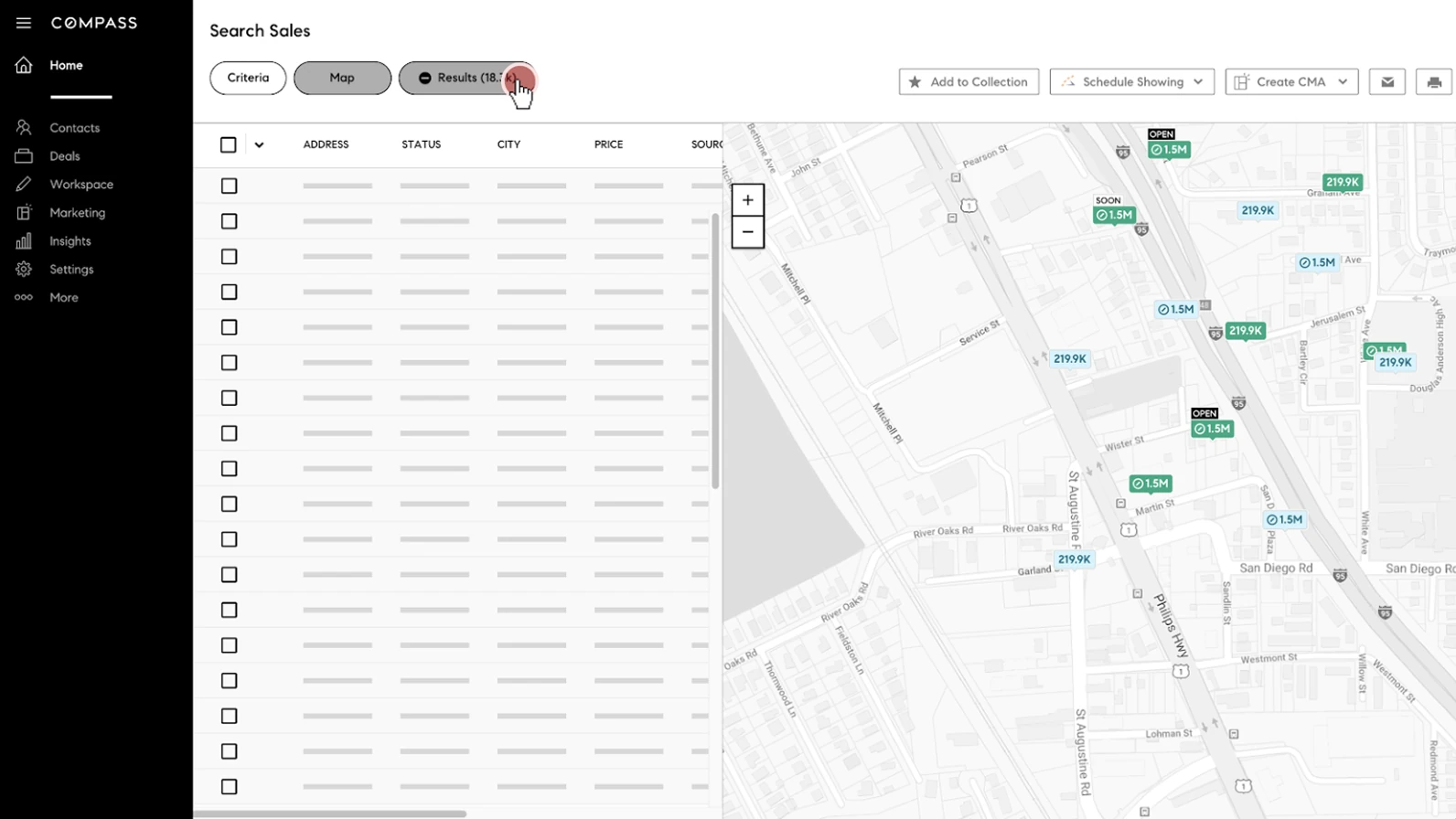The width and height of the screenshot is (1456, 819).
Task: Click the 1.5M pin near Martin St
Action: (1151, 484)
